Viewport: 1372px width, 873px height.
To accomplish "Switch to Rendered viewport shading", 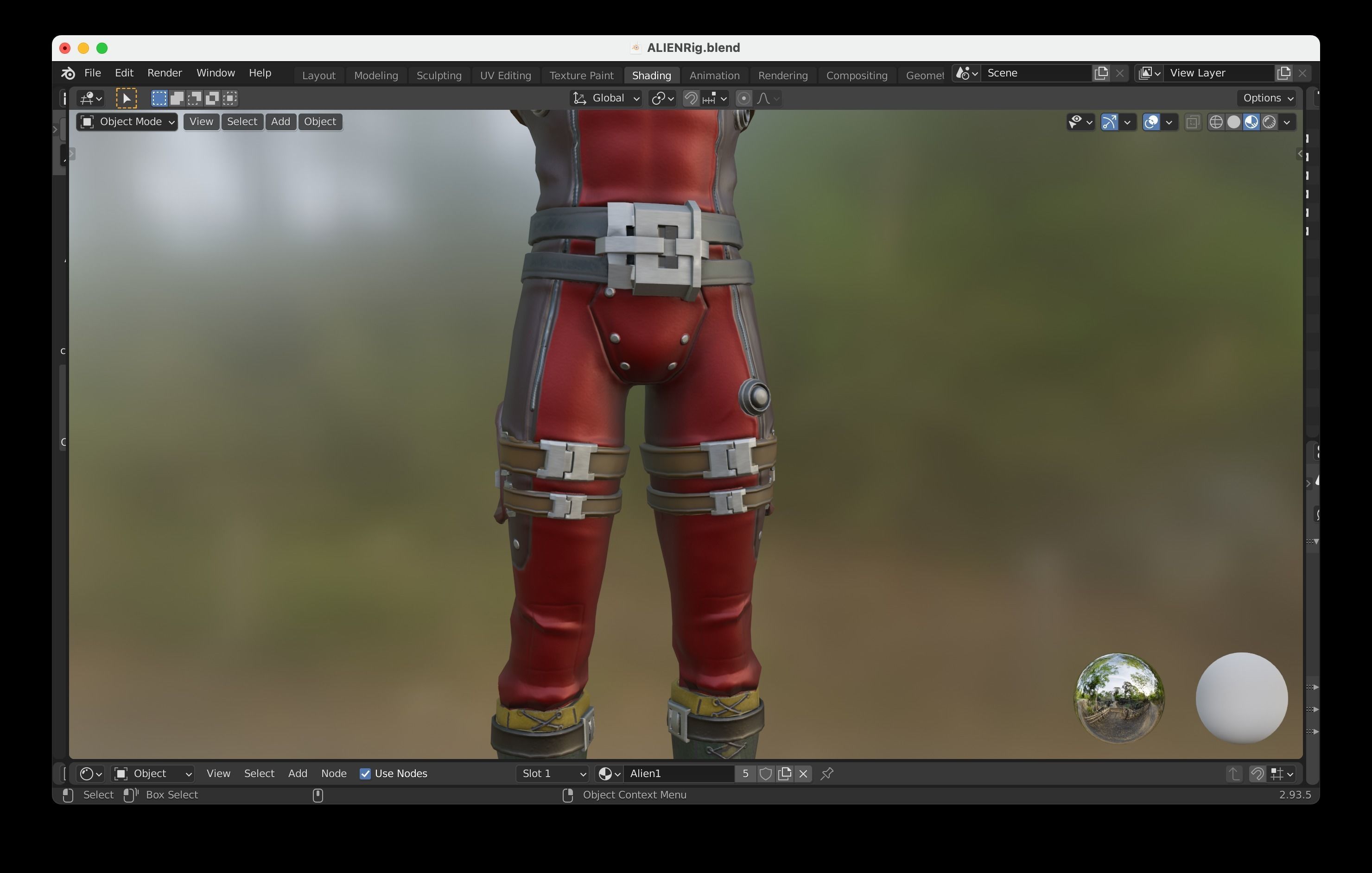I will (1269, 122).
